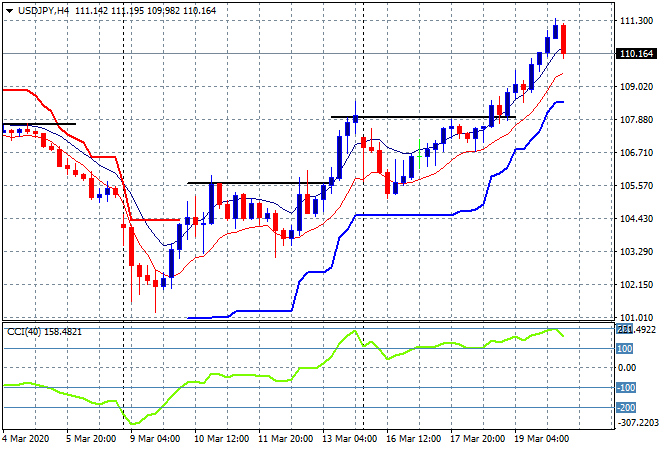Viewport: 660px width, 450px height.
Task: Click the CCI -100 level label
Action: tap(626, 387)
